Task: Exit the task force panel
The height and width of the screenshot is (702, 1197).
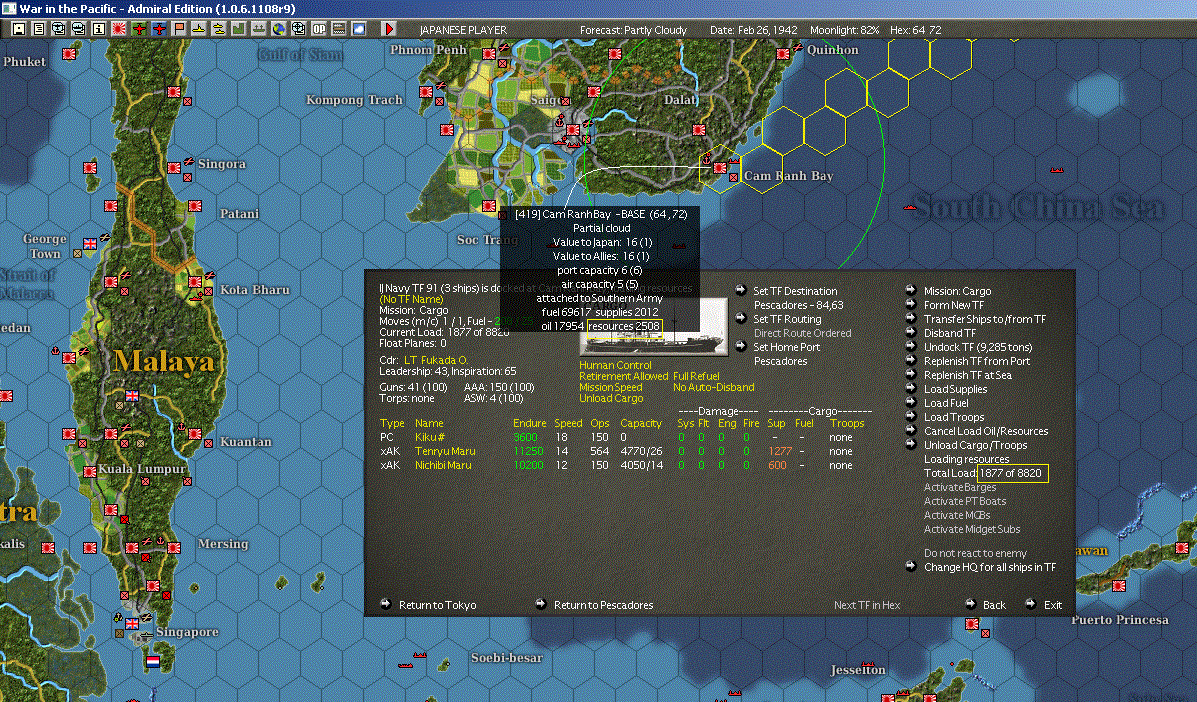Action: coord(1053,605)
